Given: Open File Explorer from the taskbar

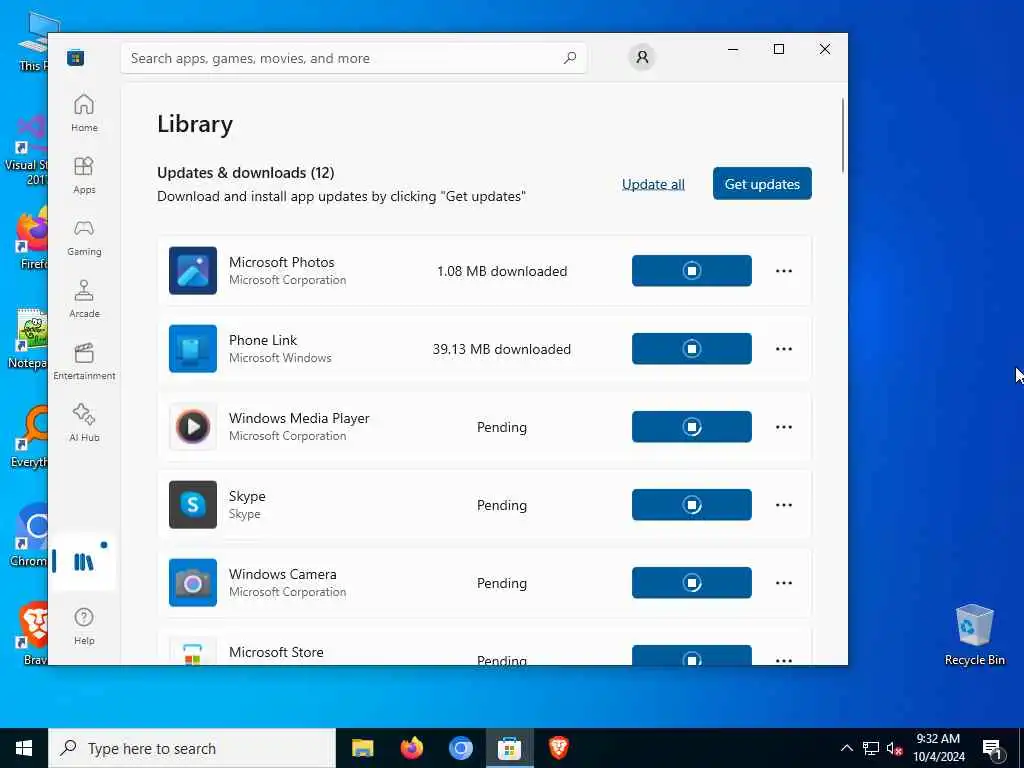Looking at the screenshot, I should [362, 748].
